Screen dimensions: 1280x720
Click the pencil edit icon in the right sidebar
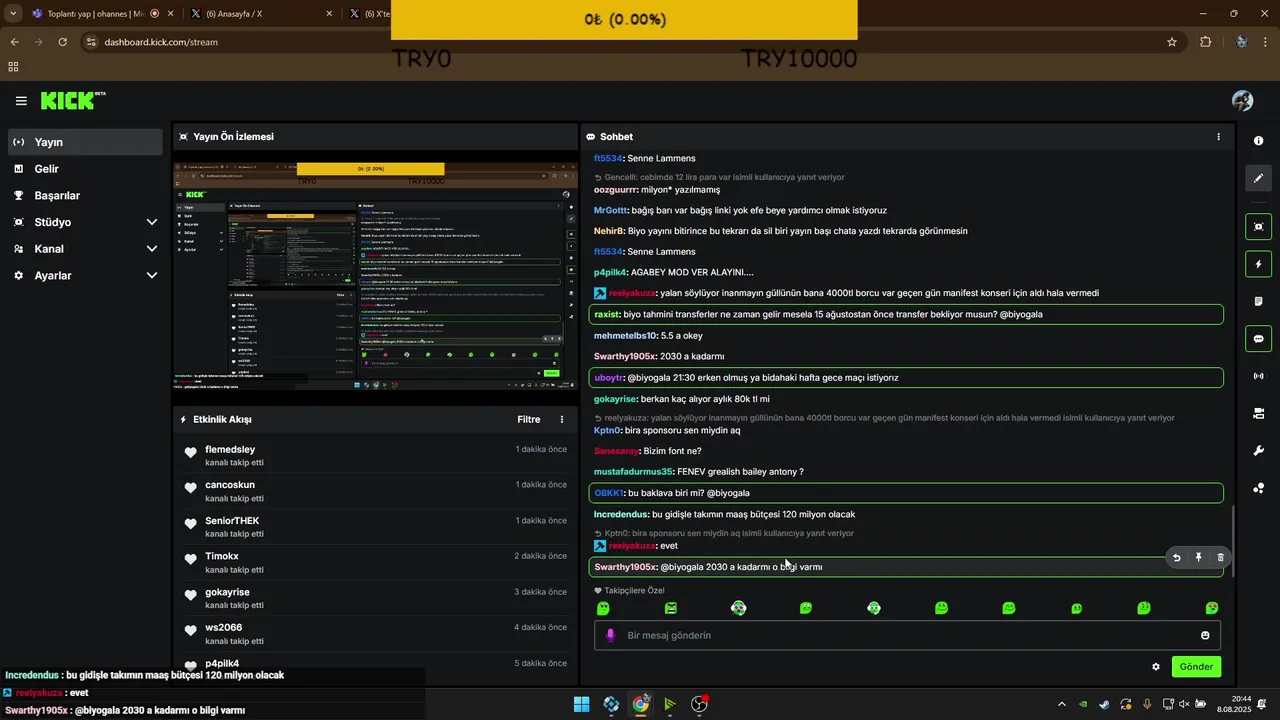tap(1258, 178)
